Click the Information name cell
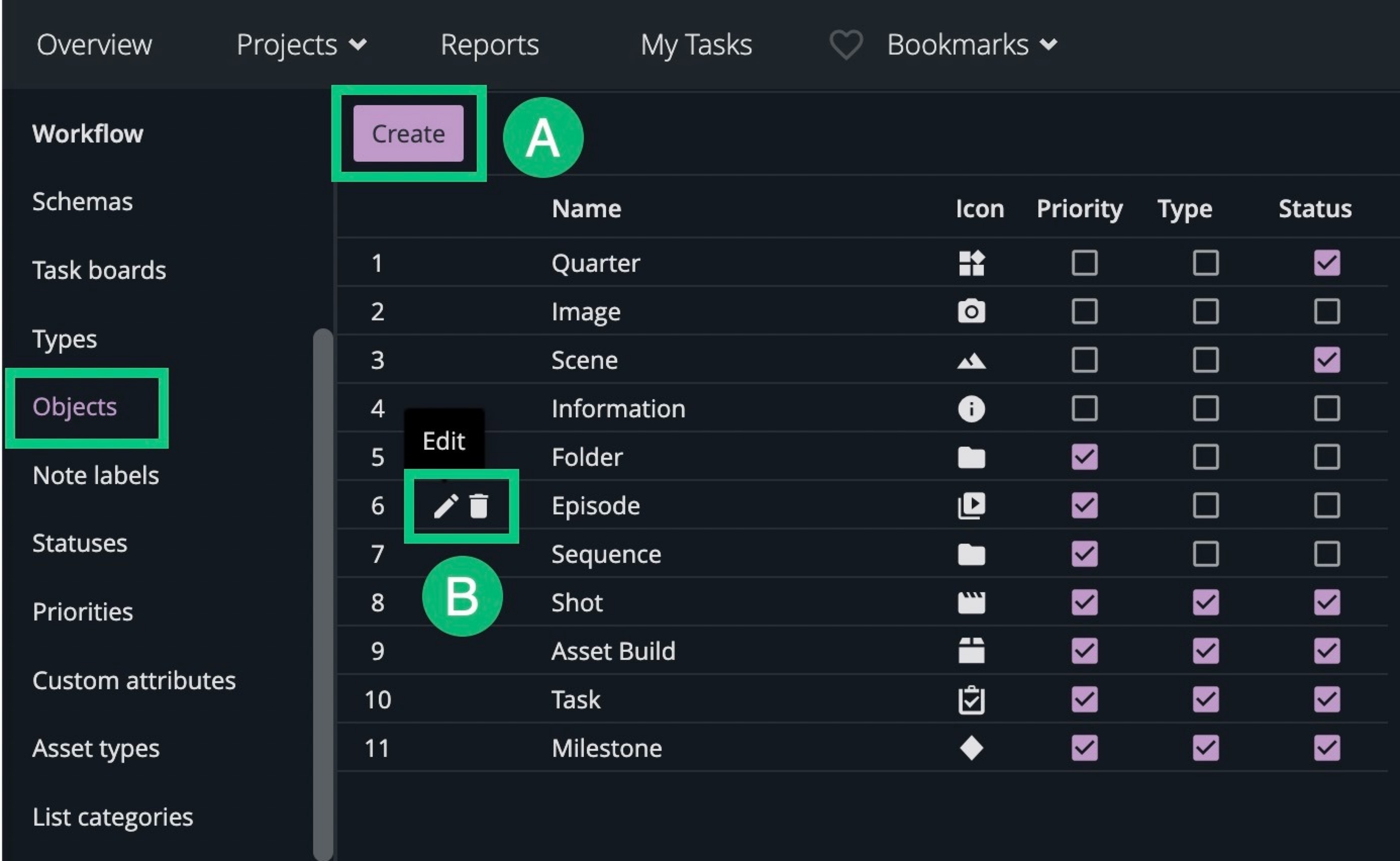 pos(618,409)
